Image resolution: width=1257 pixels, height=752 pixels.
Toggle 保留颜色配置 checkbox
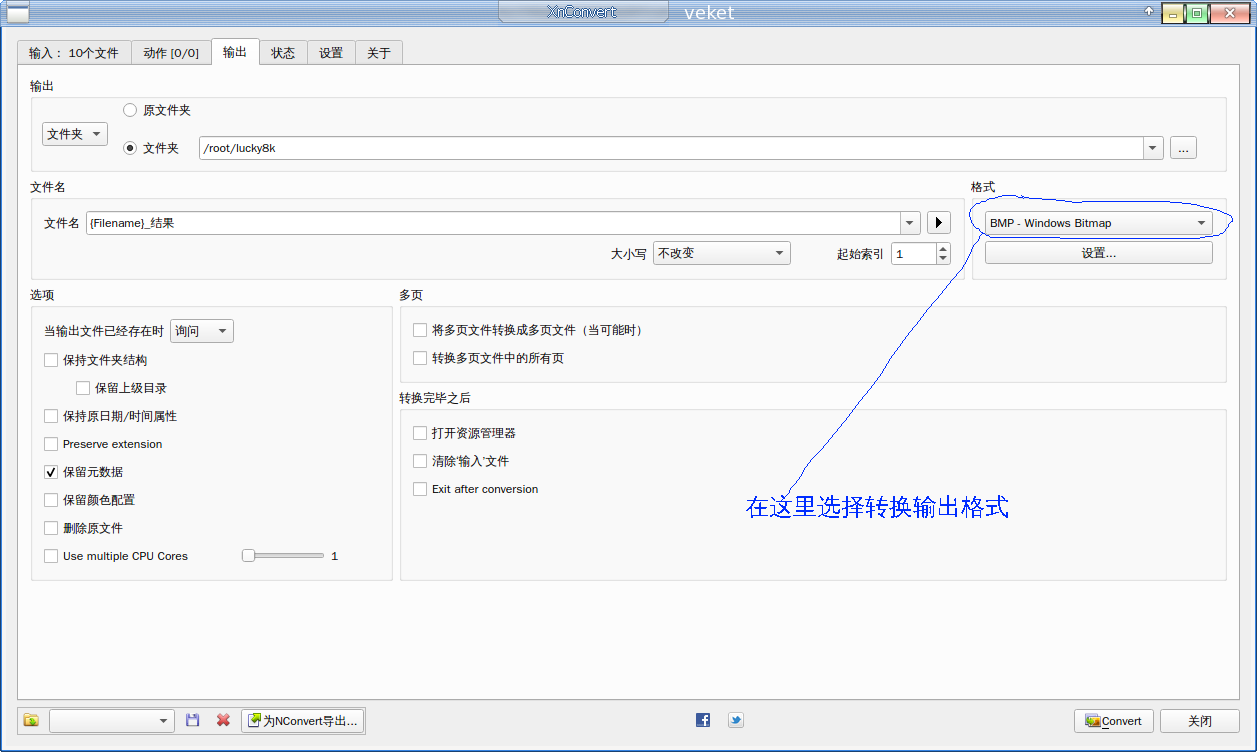pos(51,500)
